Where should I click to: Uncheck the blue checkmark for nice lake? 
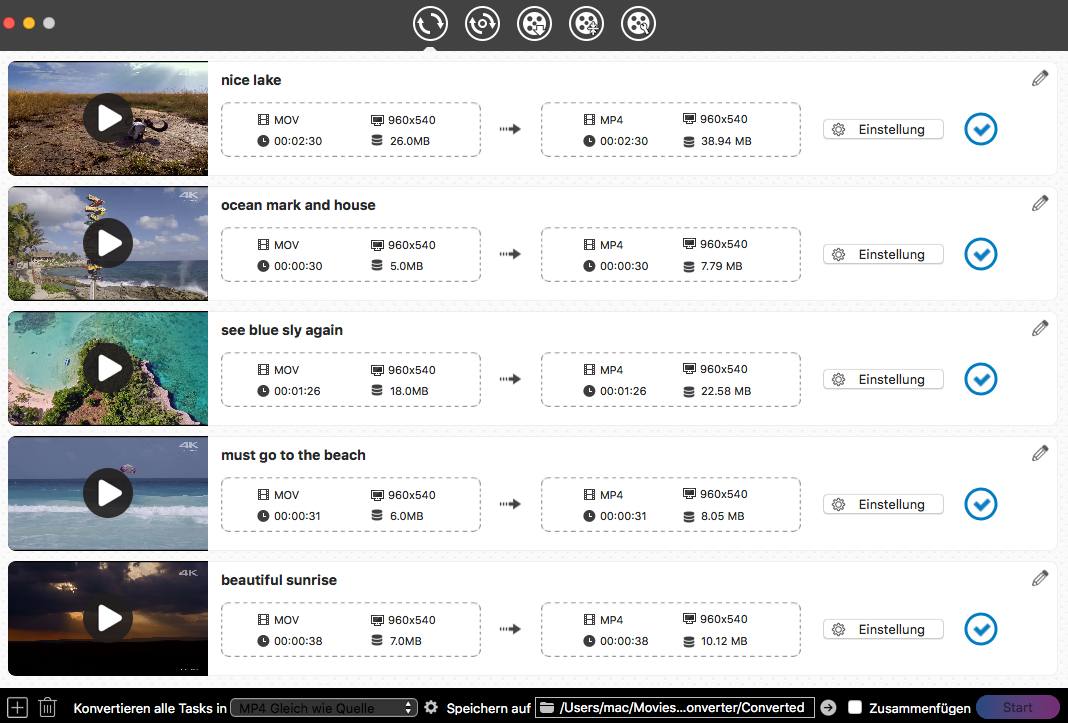pos(981,129)
